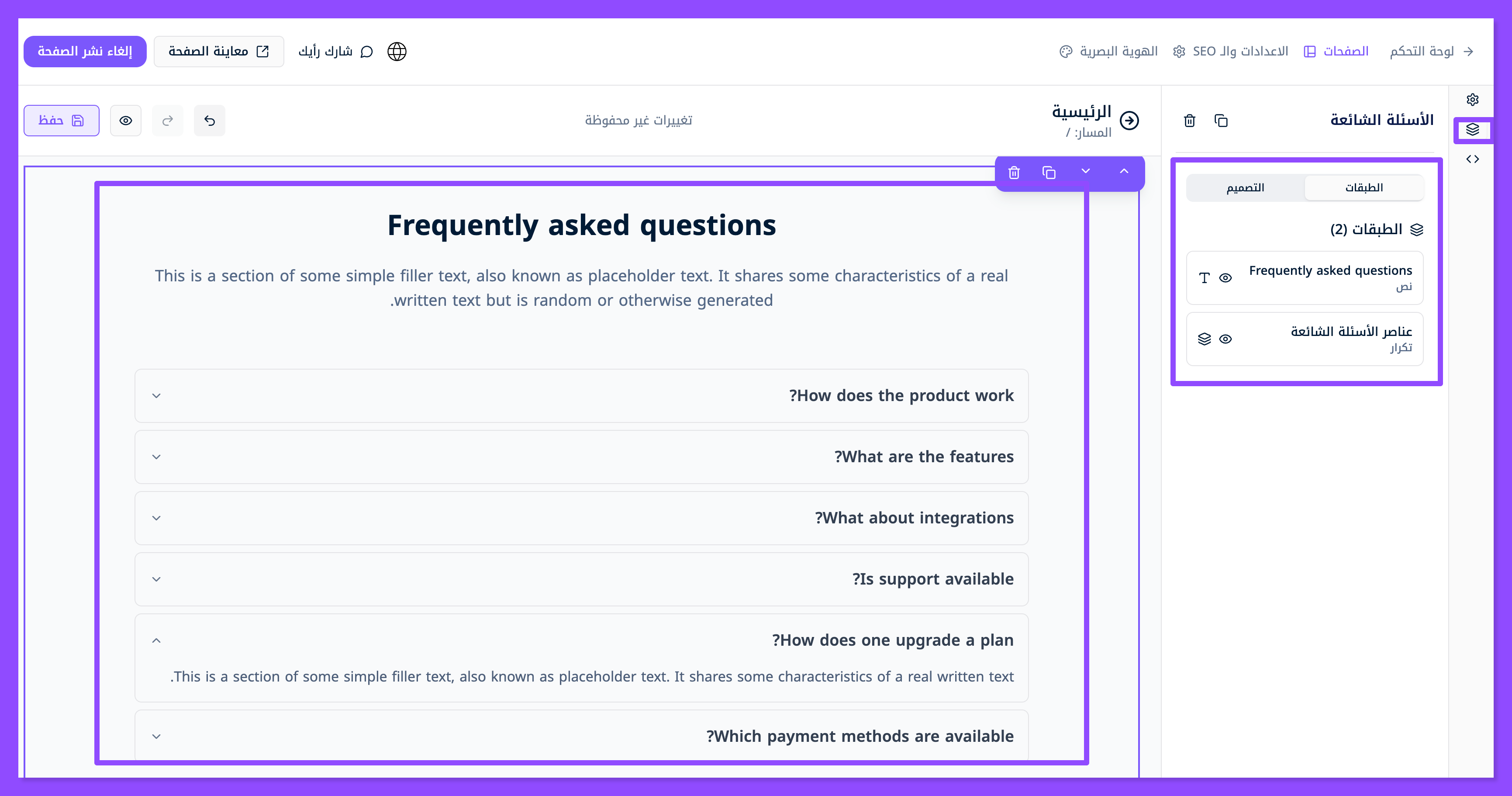Switch to the التصميم tab

click(1245, 188)
